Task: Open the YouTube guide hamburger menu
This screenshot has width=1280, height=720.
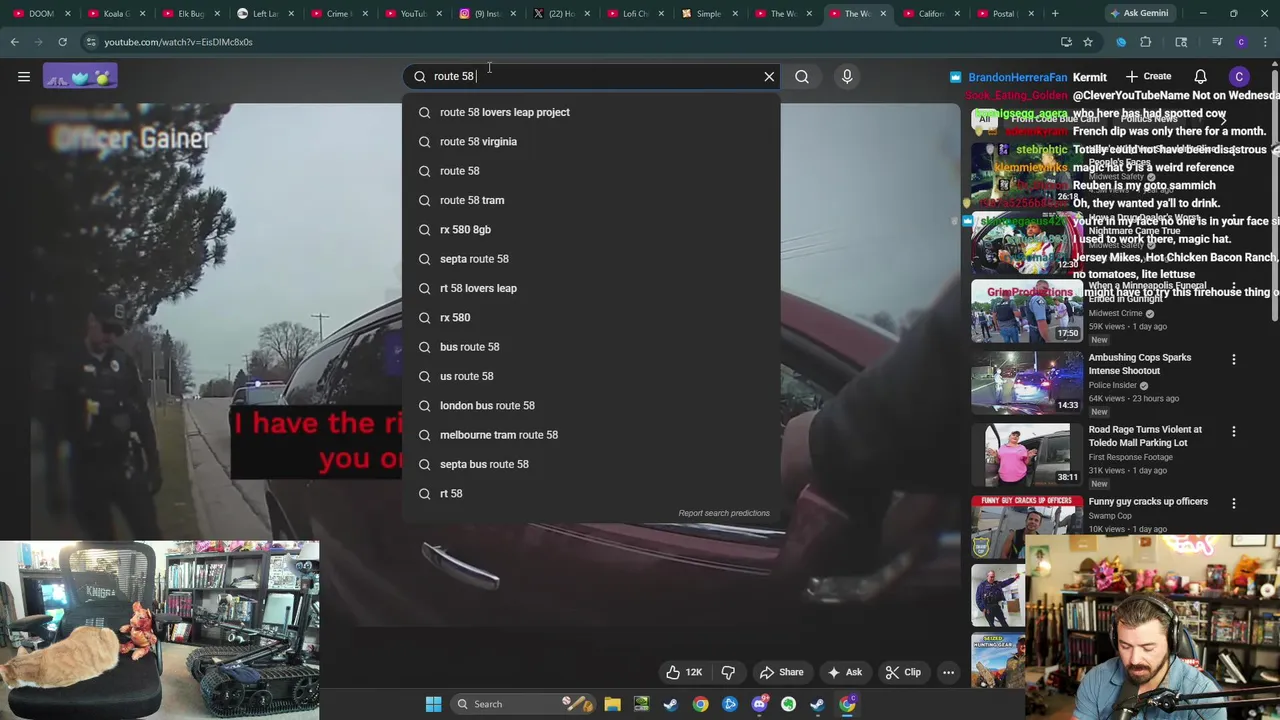Action: [x=24, y=76]
